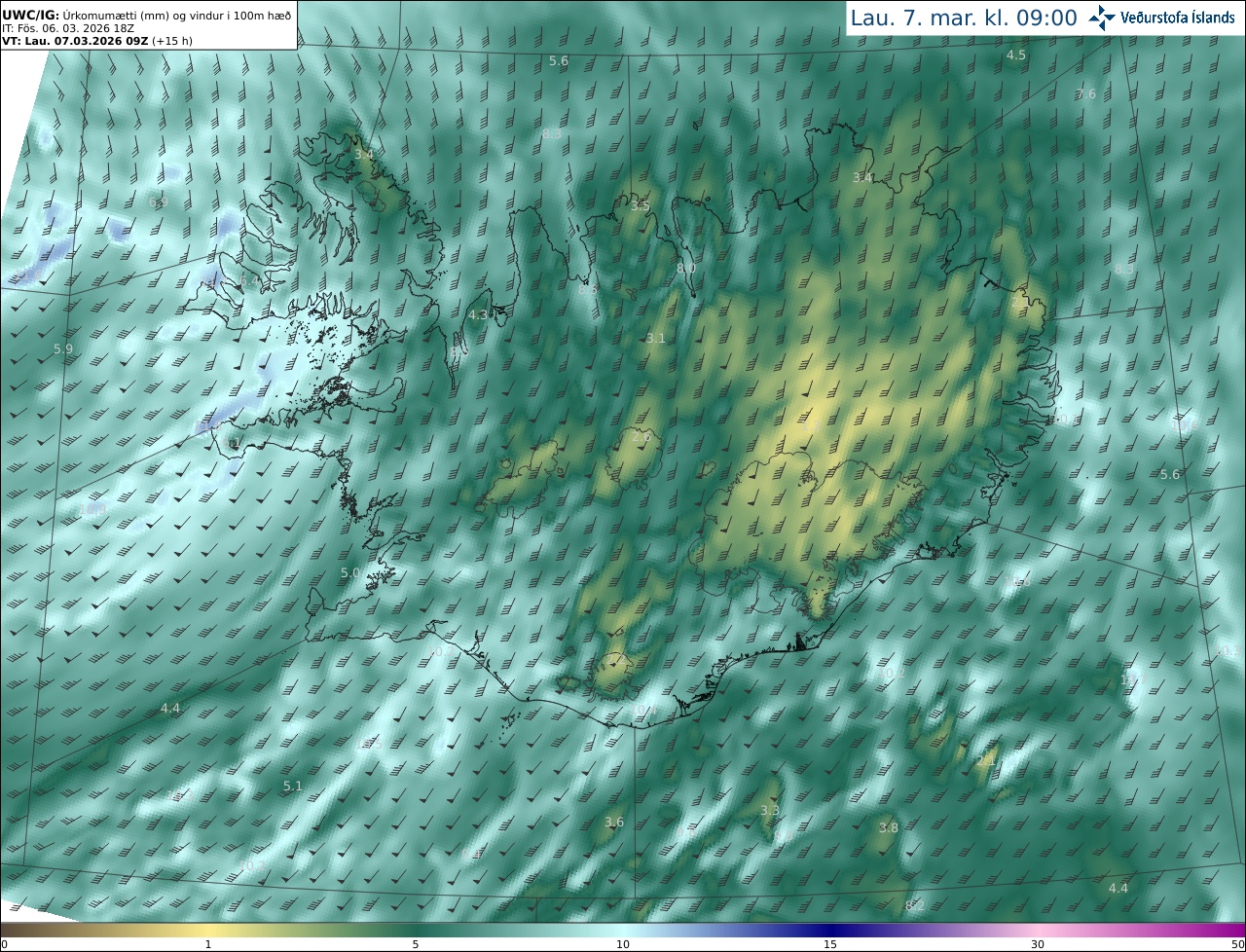Viewport: 1246px width, 952px height.
Task: Click the Veðurstofa Íslands logo icon
Action: coord(1103,17)
